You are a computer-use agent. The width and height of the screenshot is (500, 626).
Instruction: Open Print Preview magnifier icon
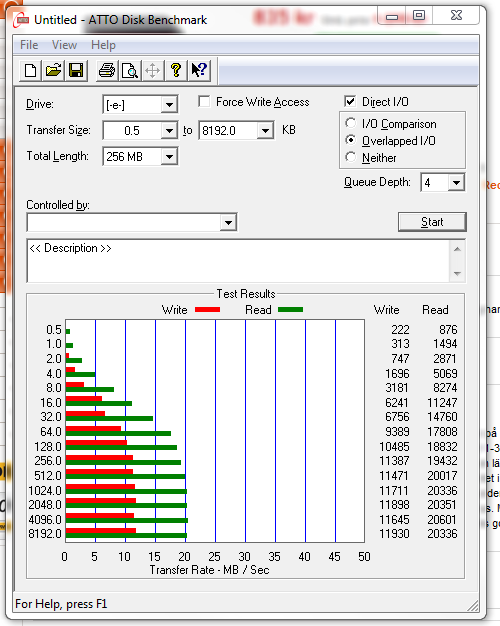click(130, 71)
